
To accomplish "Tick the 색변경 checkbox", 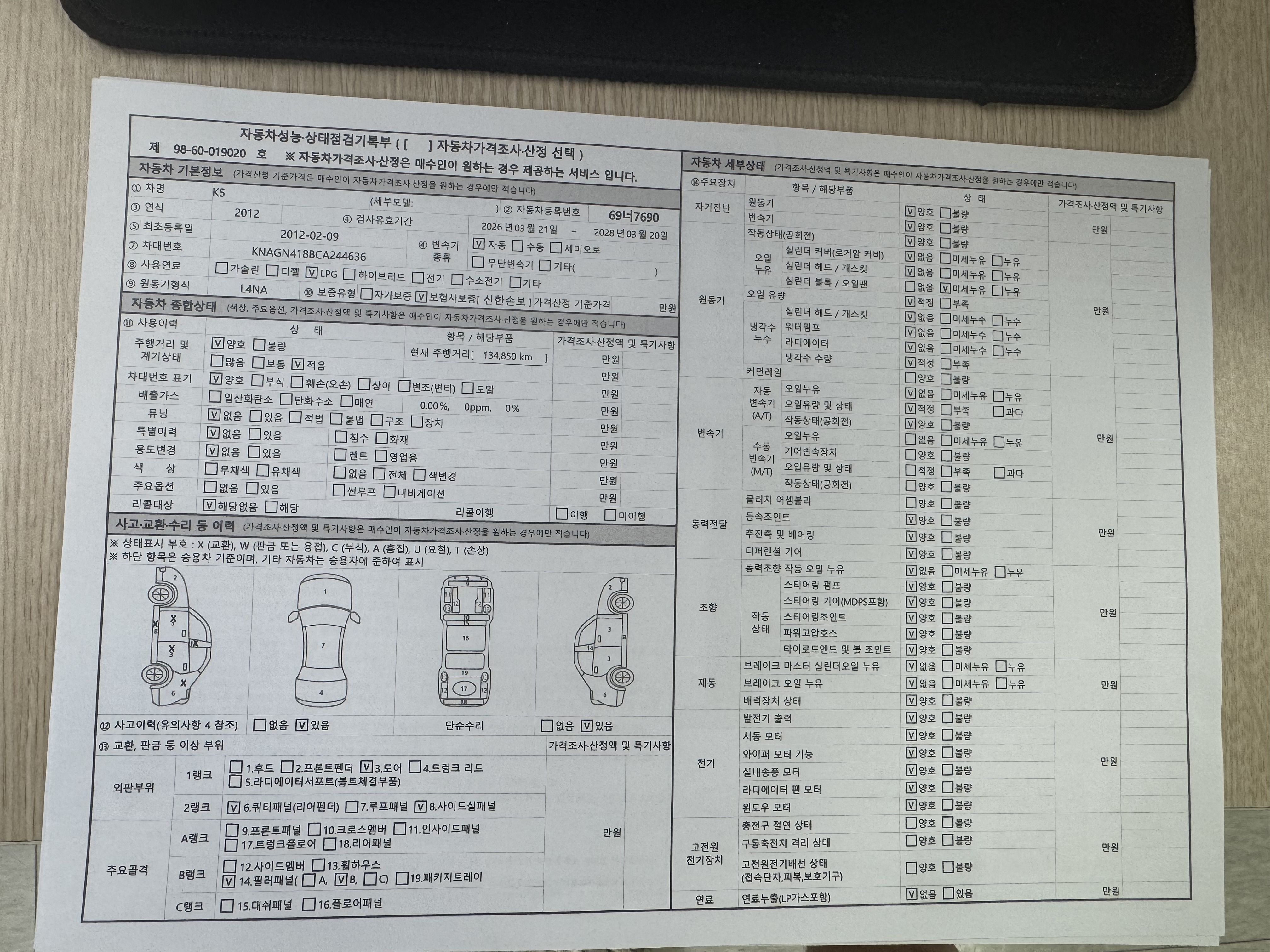I will point(420,475).
